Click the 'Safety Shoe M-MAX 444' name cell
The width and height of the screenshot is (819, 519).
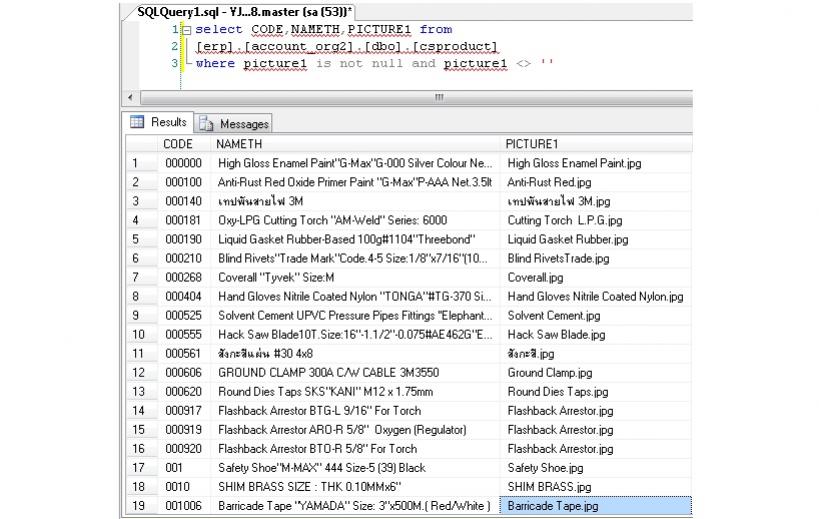click(x=355, y=468)
